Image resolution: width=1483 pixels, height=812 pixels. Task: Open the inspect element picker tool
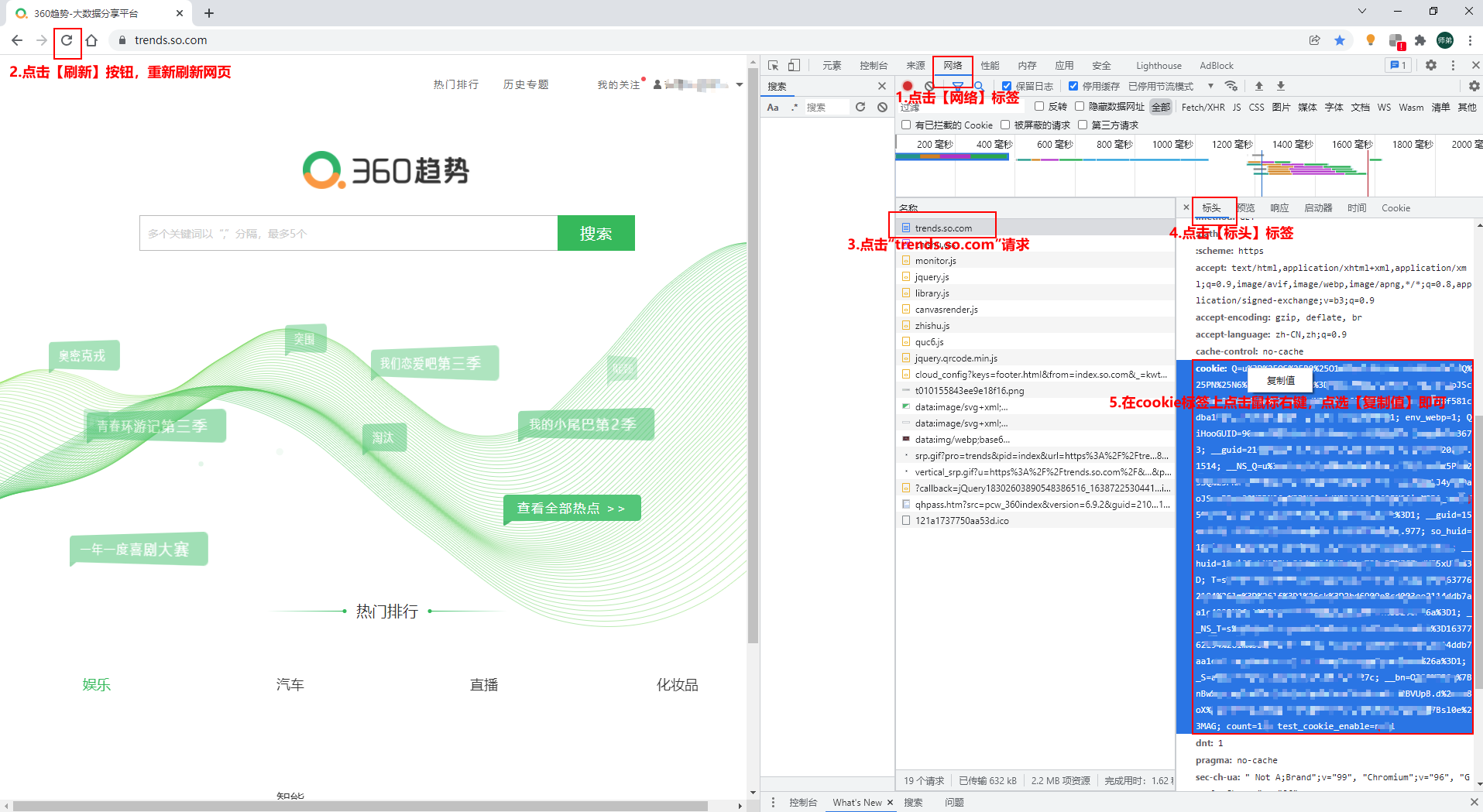point(773,66)
